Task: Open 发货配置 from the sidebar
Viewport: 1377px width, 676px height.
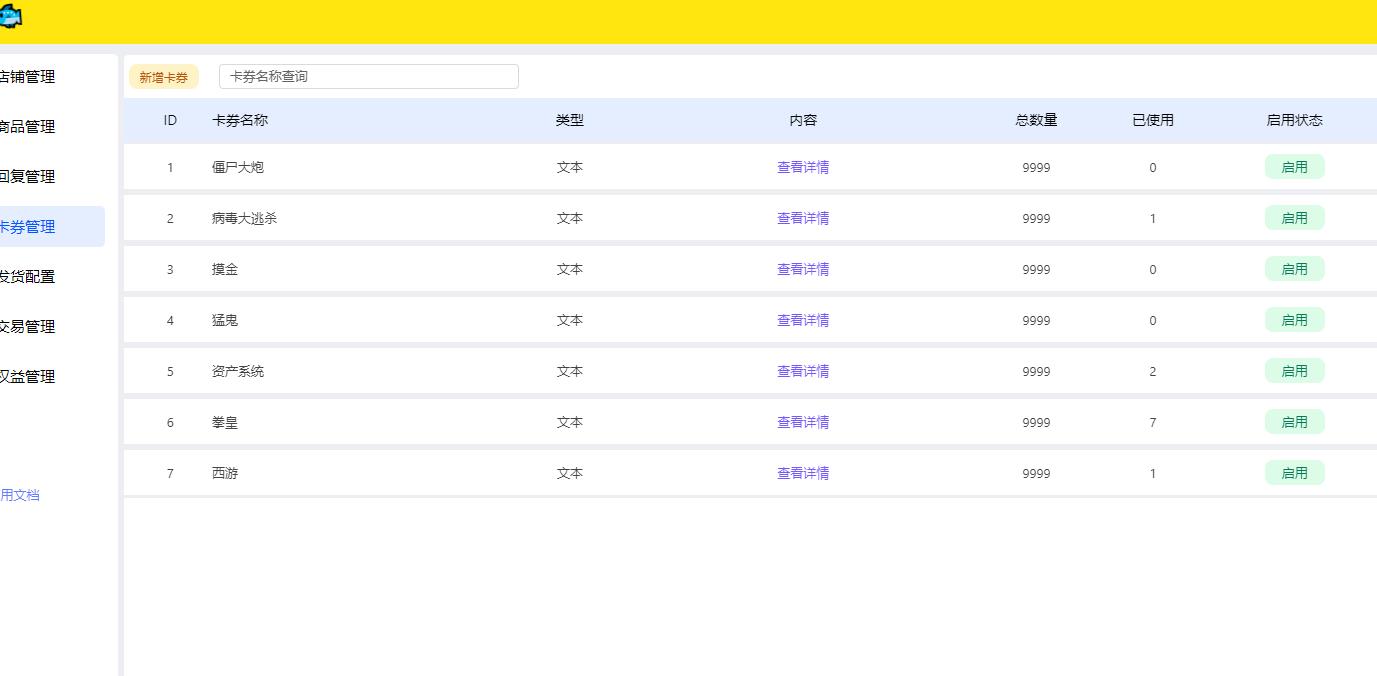Action: (x=27, y=277)
